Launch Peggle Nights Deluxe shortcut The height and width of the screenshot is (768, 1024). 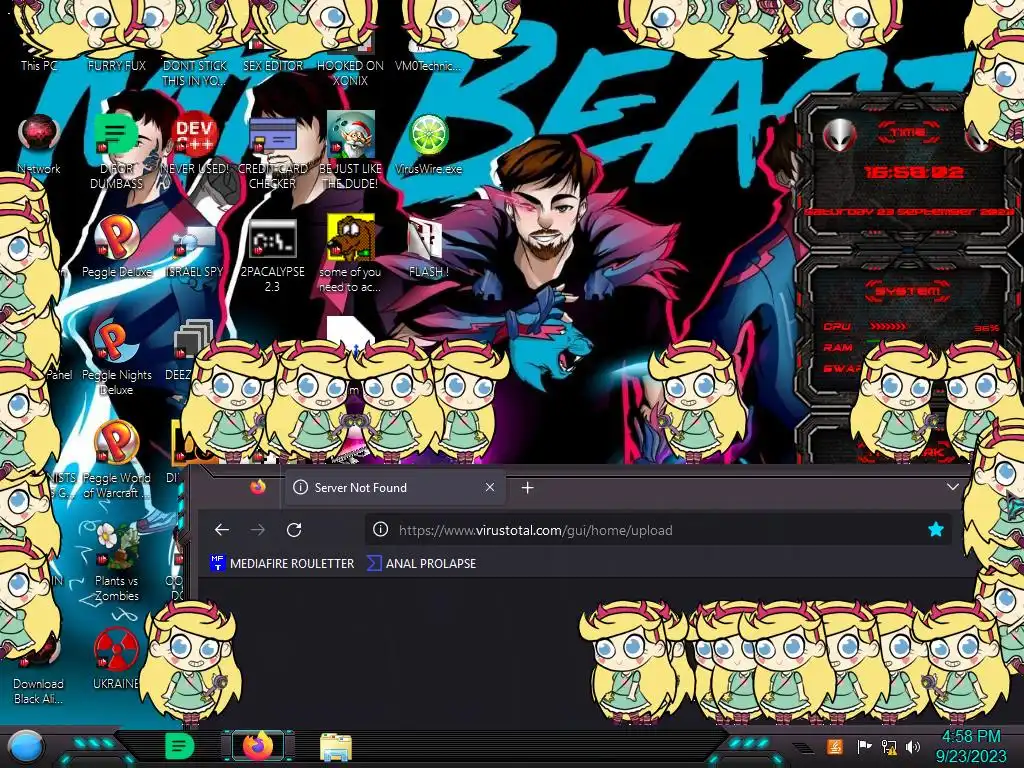tap(116, 359)
